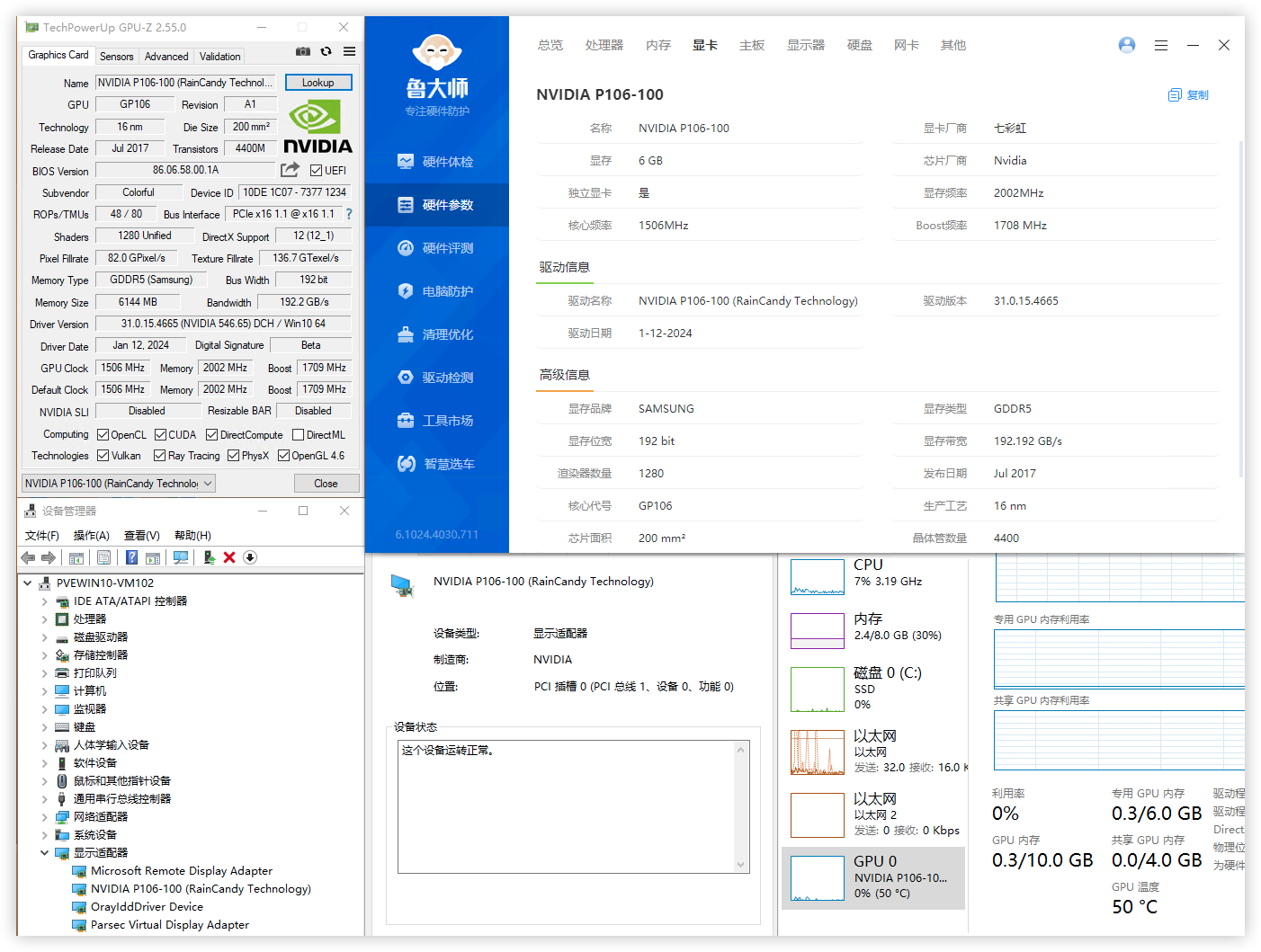Click the GPU-Z refresh icon
Viewport: 1261px width, 952px height.
tap(326, 51)
